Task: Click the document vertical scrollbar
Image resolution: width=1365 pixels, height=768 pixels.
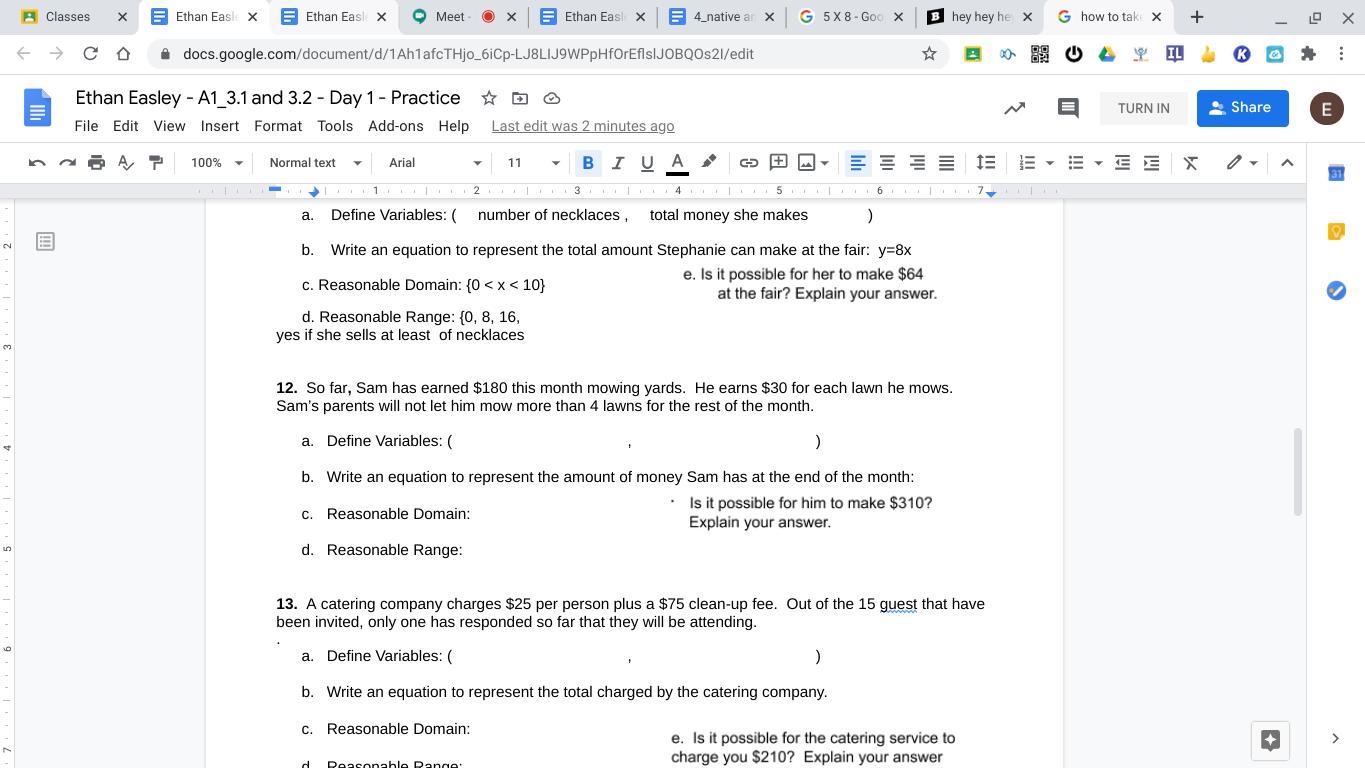Action: 1298,472
